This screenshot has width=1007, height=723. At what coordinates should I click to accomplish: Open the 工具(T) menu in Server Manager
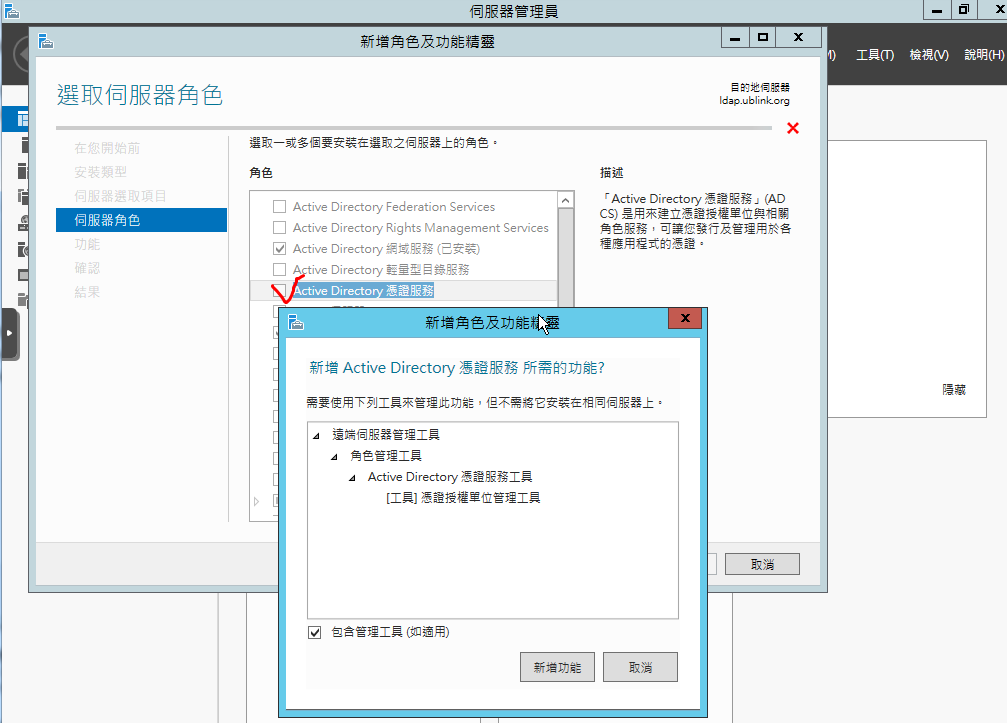[x=875, y=55]
